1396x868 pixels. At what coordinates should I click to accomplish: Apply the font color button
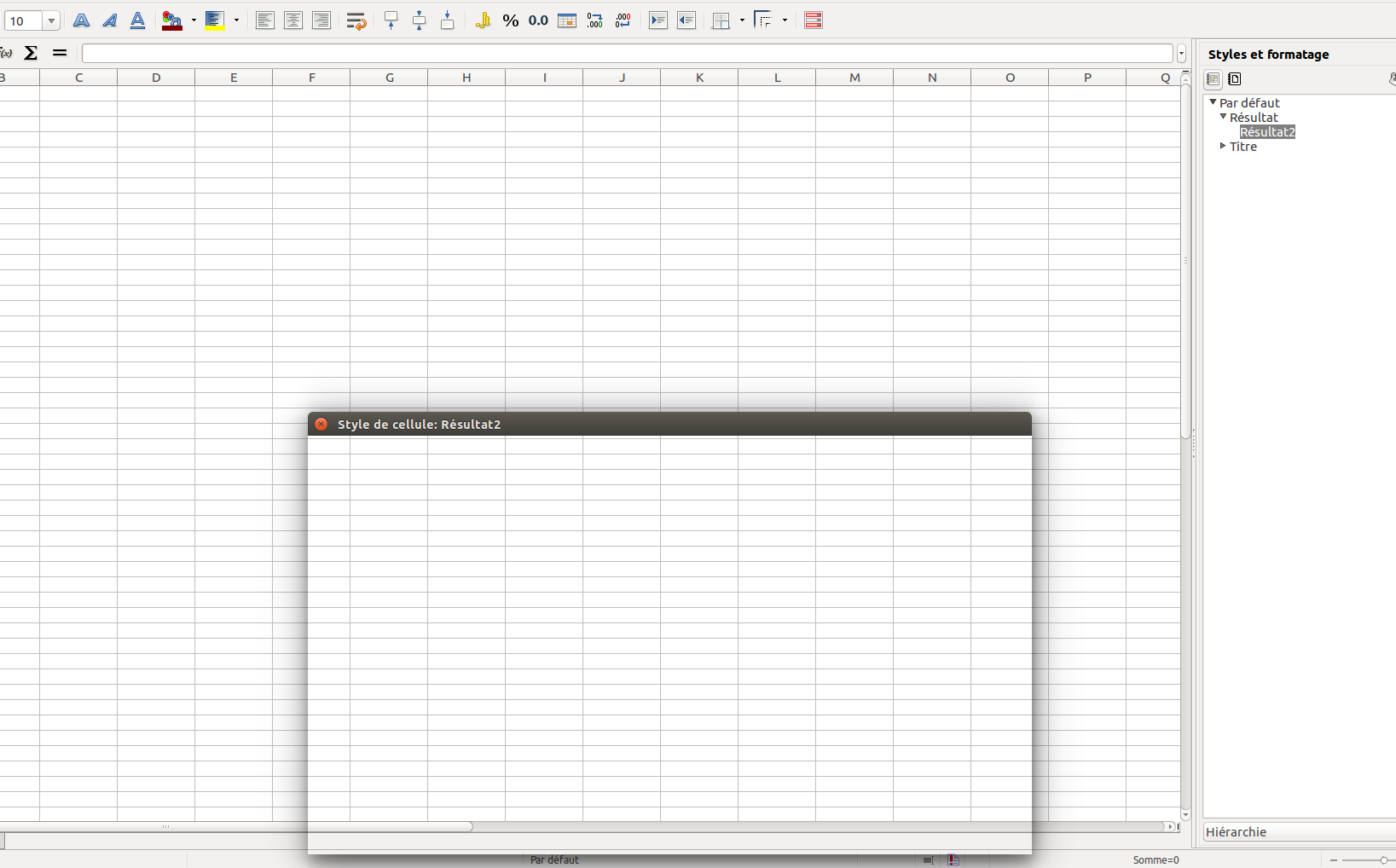point(172,20)
